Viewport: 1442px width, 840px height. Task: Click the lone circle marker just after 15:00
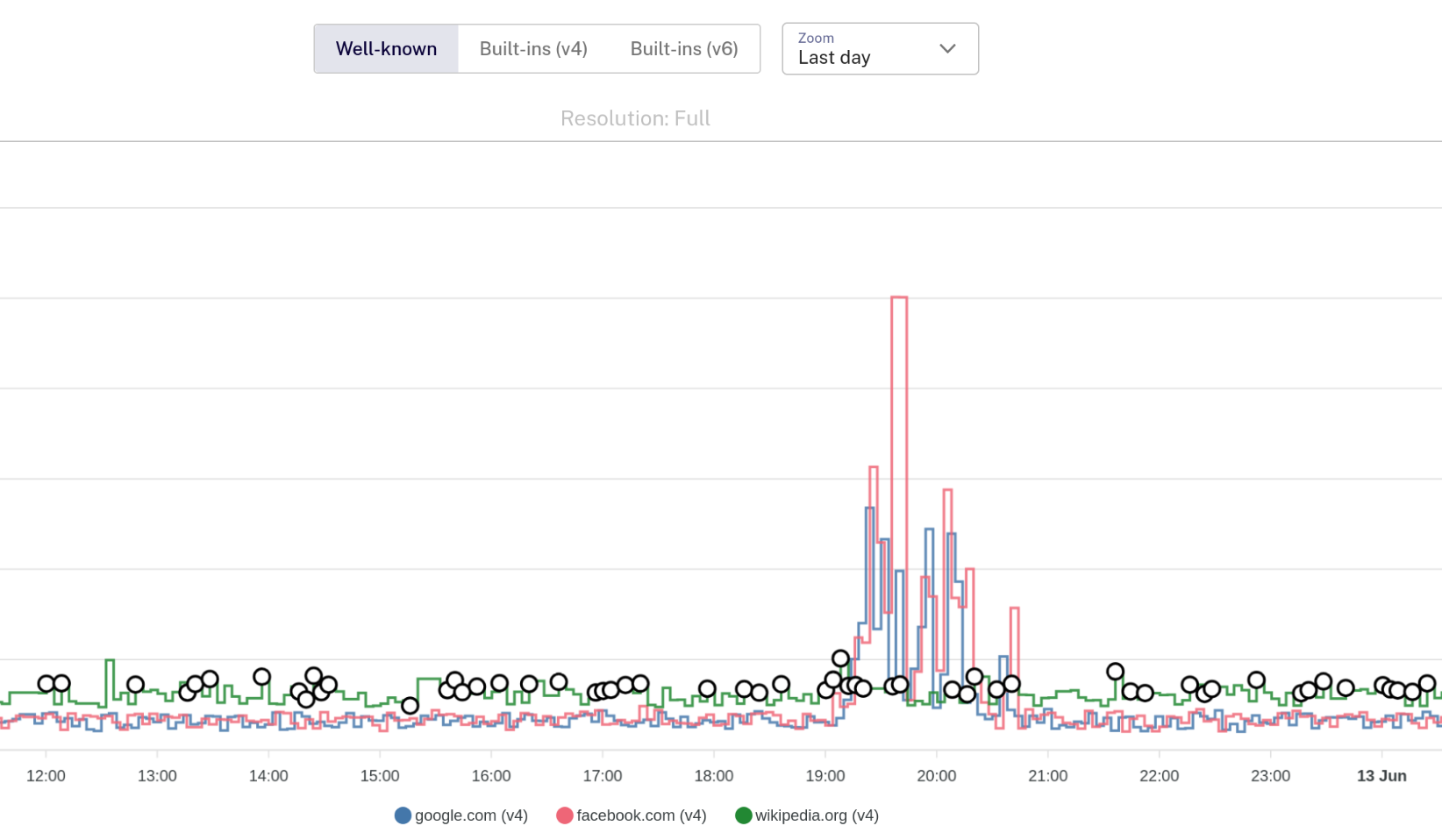[x=410, y=706]
